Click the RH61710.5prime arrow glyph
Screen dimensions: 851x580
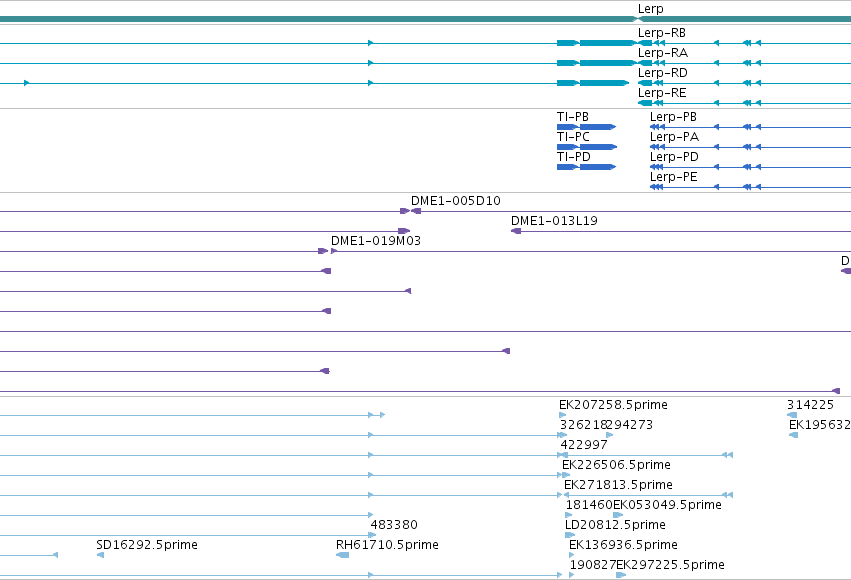click(x=342, y=555)
